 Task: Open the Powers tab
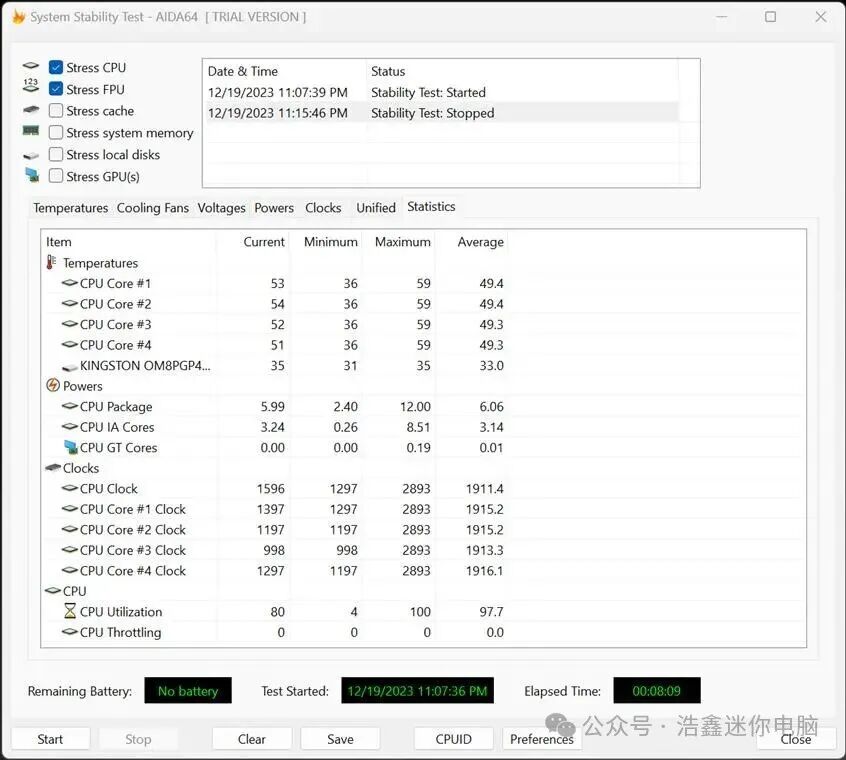coord(274,208)
